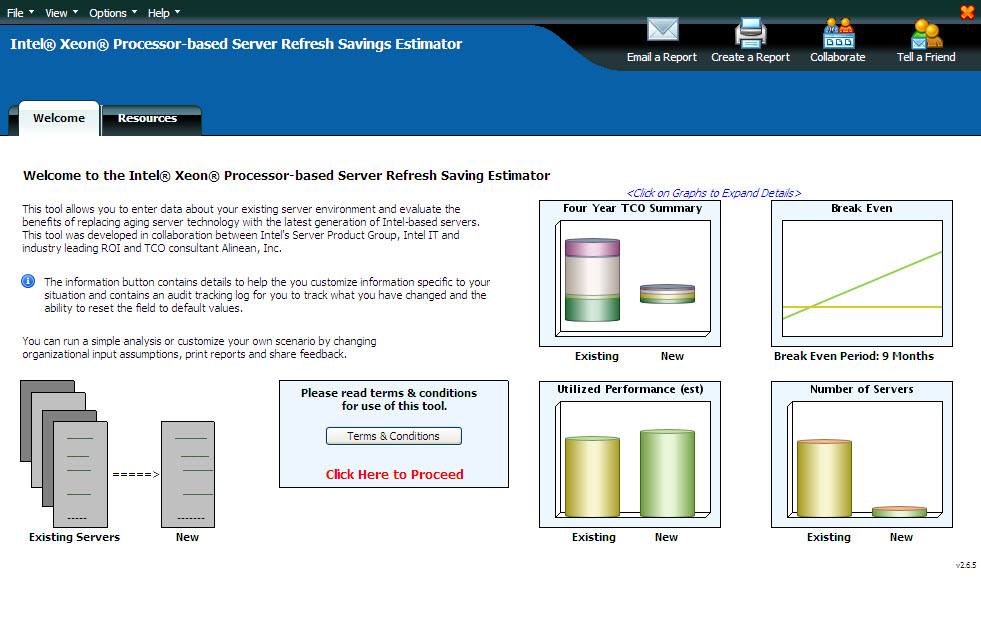This screenshot has width=981, height=624.
Task: Click 'Break Even Period: 9 Months' text
Action: (x=853, y=356)
